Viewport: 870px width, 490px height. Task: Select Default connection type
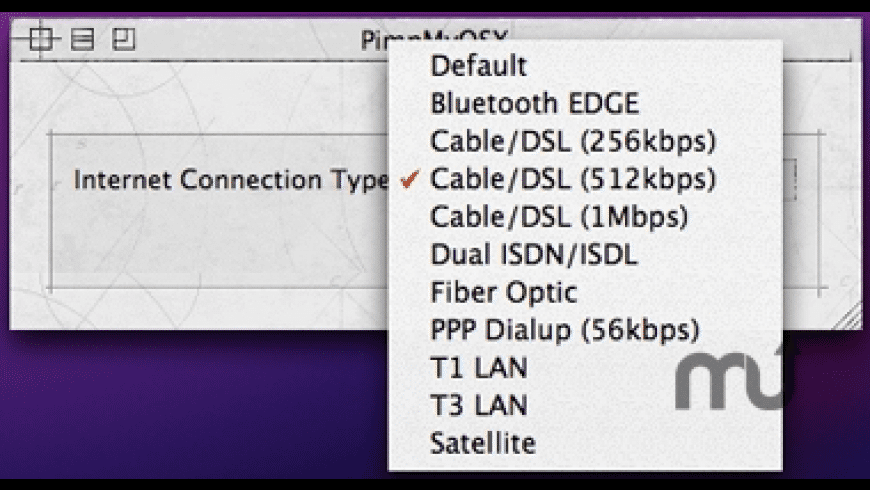click(478, 67)
